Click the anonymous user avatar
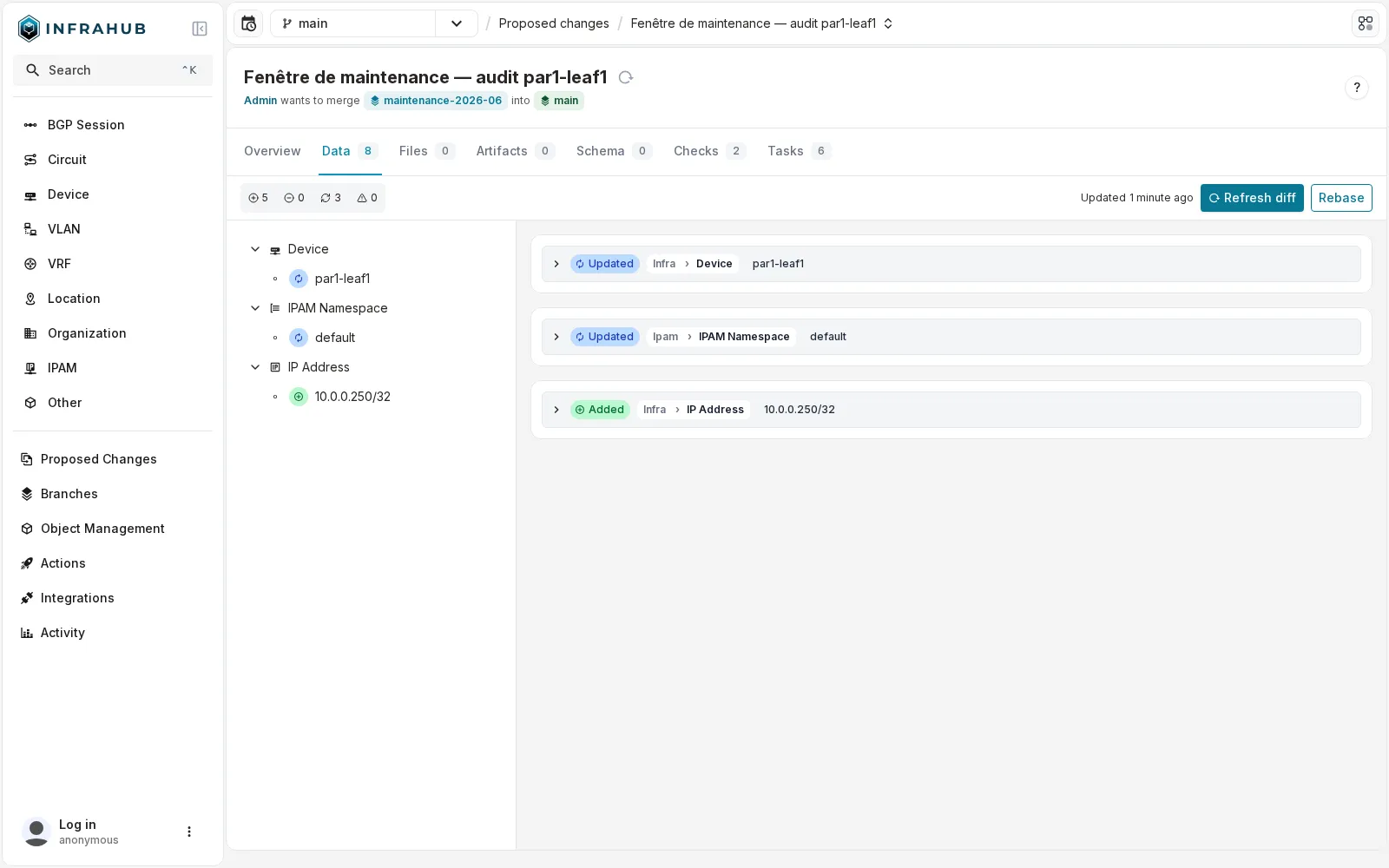 (36, 832)
